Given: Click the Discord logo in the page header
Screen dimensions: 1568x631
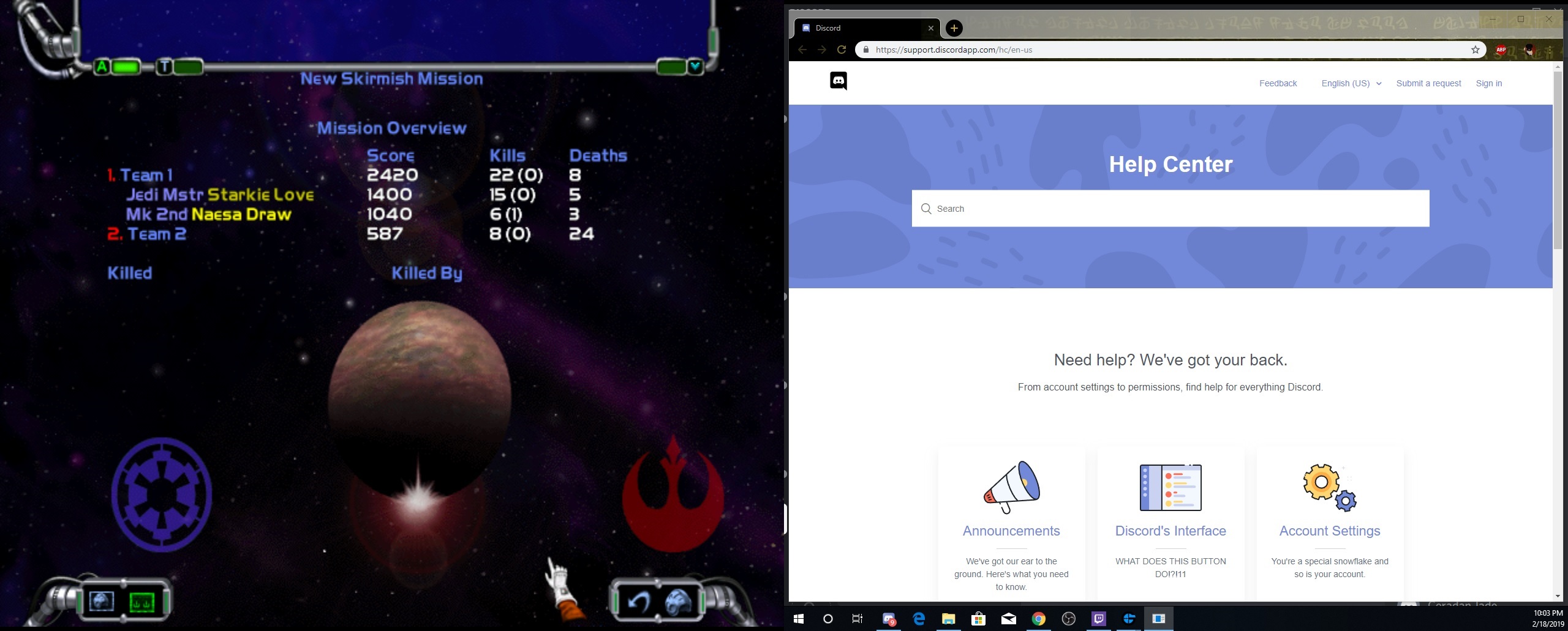Looking at the screenshot, I should (838, 81).
